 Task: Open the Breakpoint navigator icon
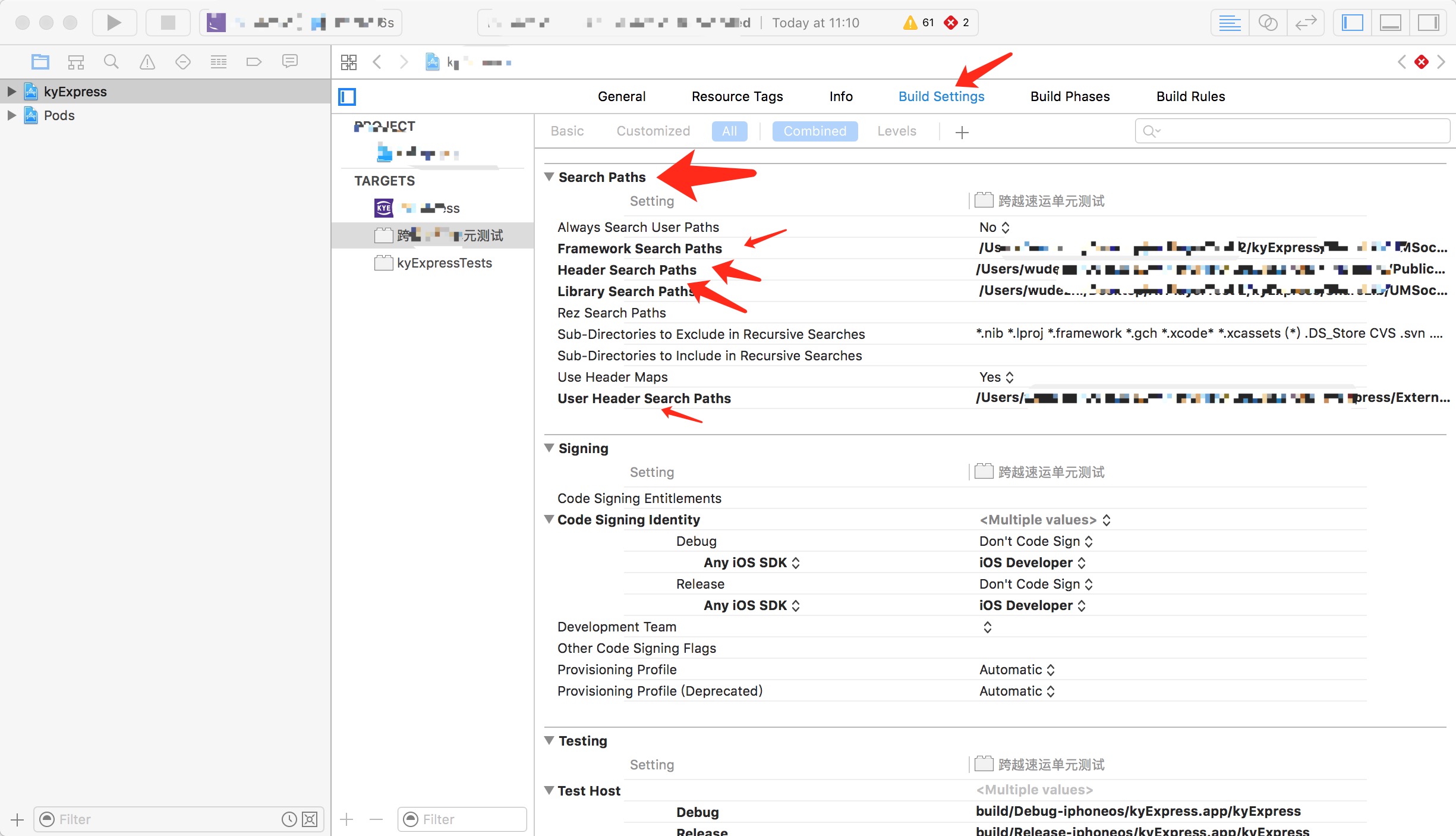(254, 61)
